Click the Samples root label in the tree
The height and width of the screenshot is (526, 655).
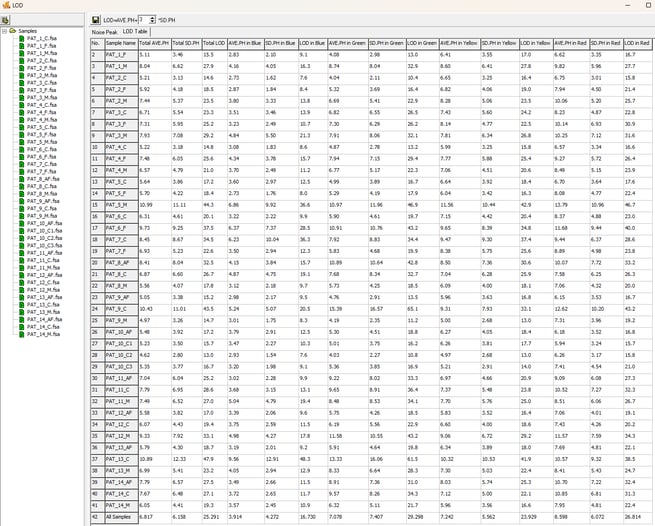coord(28,31)
